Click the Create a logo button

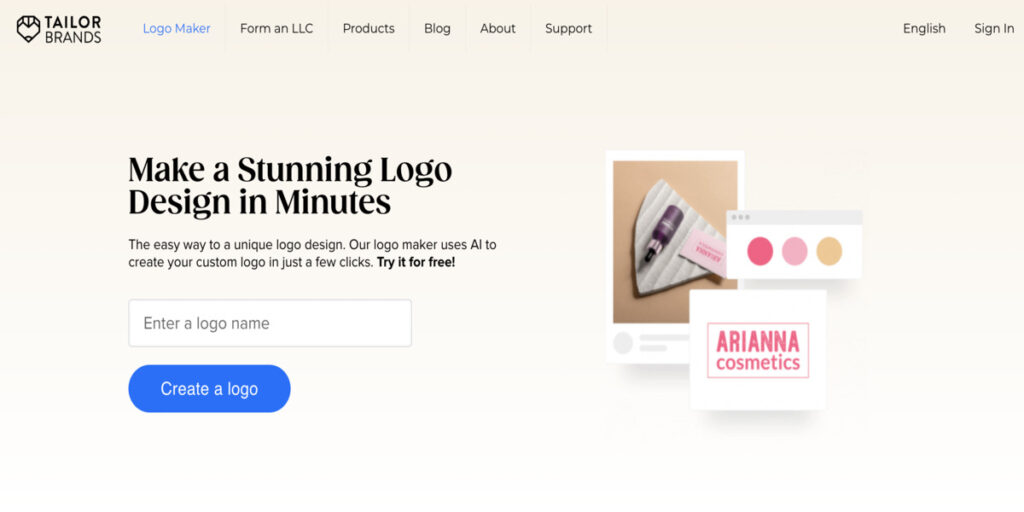(209, 389)
